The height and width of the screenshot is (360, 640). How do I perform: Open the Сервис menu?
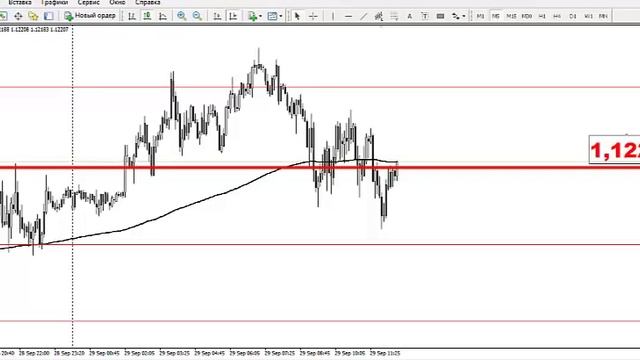click(89, 2)
